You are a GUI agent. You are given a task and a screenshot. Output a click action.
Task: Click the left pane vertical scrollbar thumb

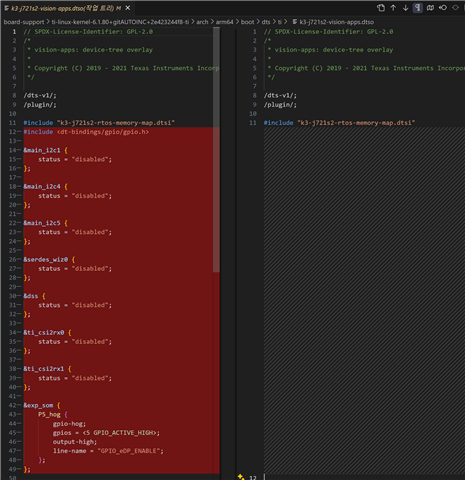[x=216, y=150]
